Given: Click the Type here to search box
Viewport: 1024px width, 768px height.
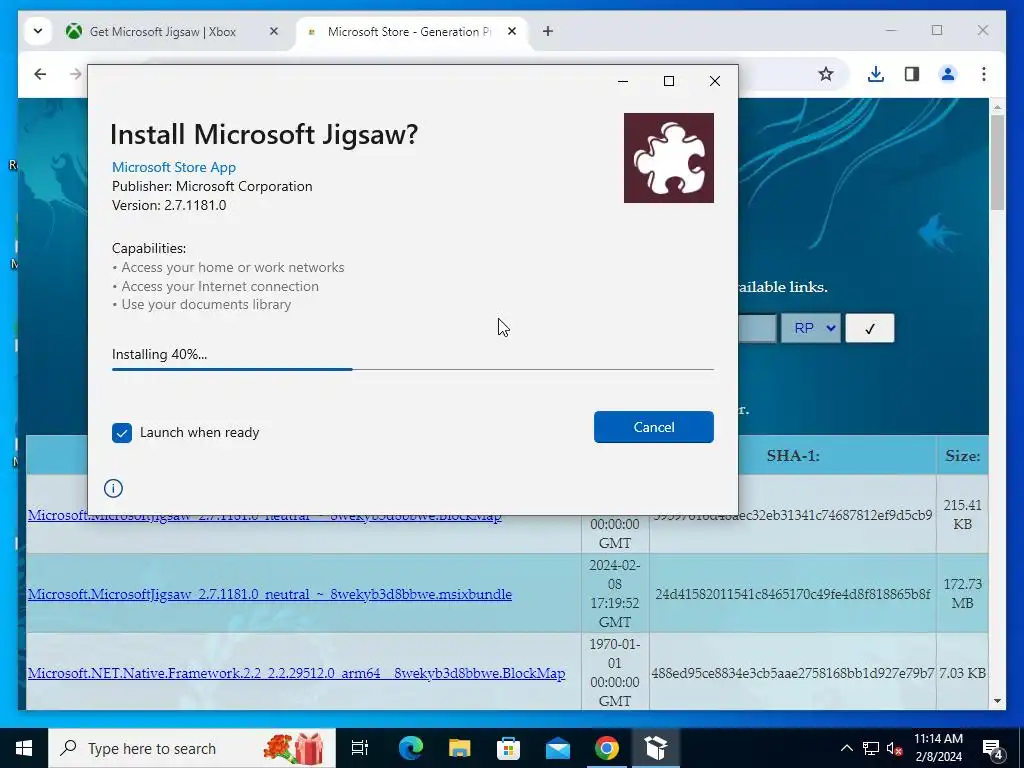Looking at the screenshot, I should (192, 748).
